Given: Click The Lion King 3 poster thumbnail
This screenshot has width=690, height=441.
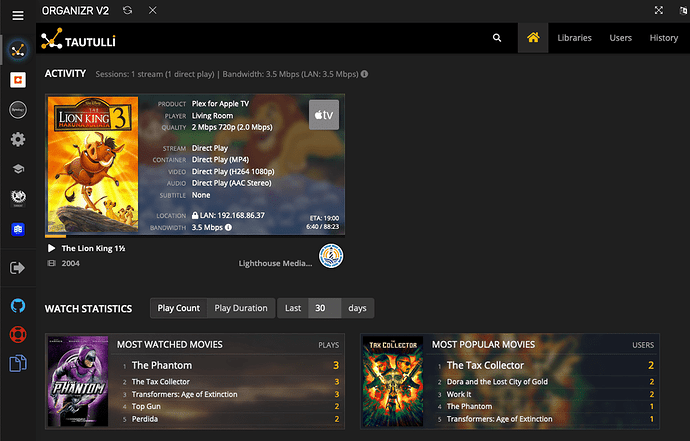Looking at the screenshot, I should coord(93,164).
